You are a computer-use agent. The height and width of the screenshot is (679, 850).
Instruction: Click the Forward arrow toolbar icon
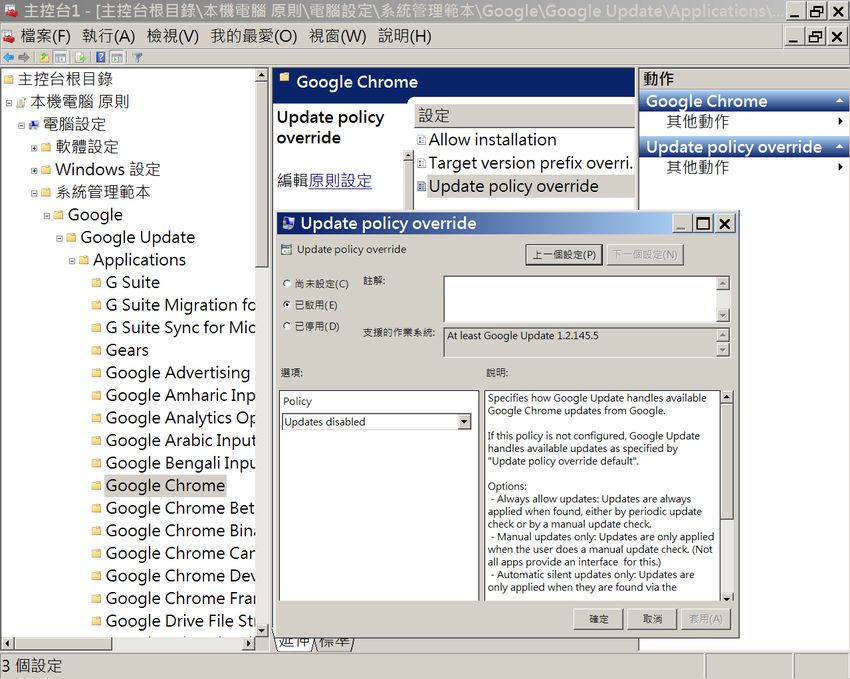coord(24,57)
